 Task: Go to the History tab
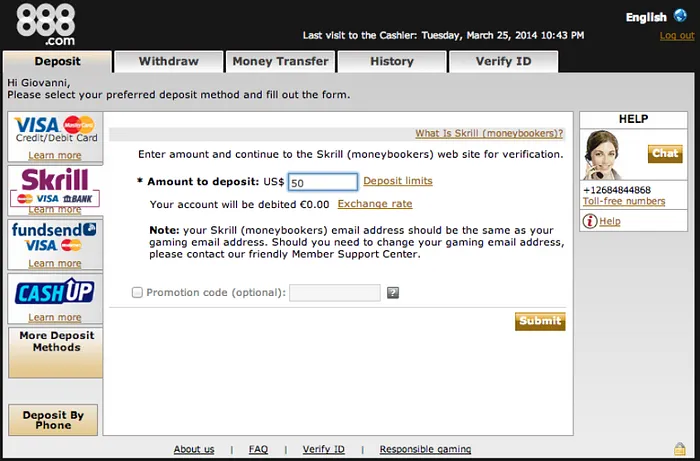point(391,61)
